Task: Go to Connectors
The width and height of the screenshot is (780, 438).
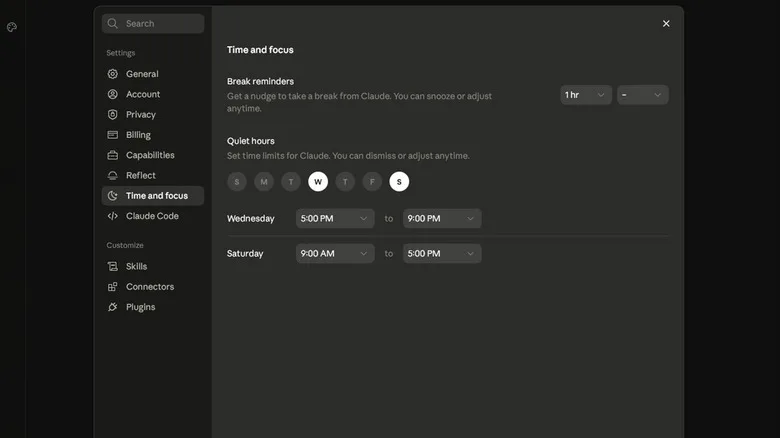Action: 153,287
